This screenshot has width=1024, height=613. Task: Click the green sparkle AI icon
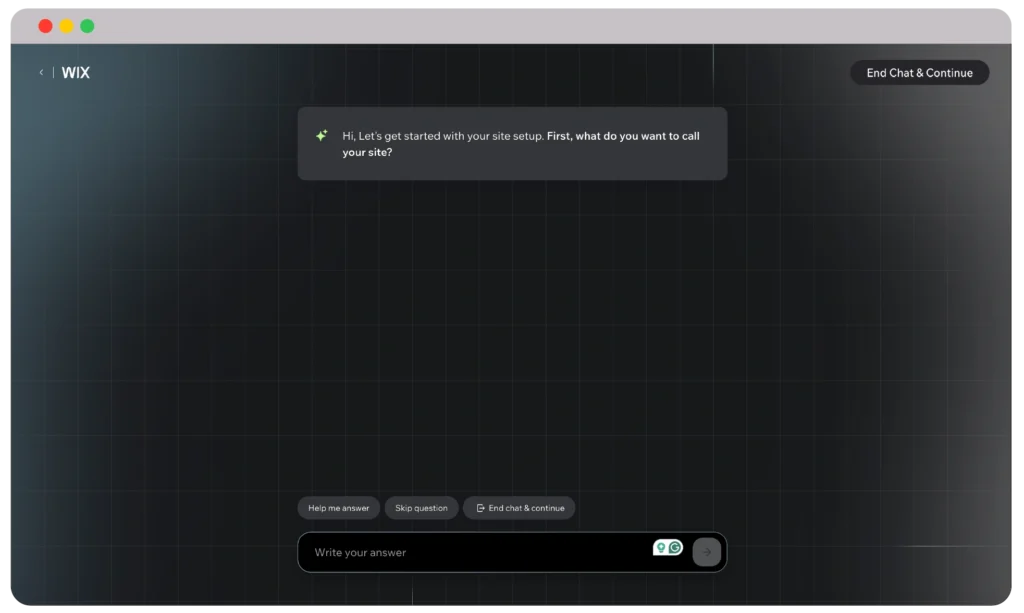click(x=321, y=136)
